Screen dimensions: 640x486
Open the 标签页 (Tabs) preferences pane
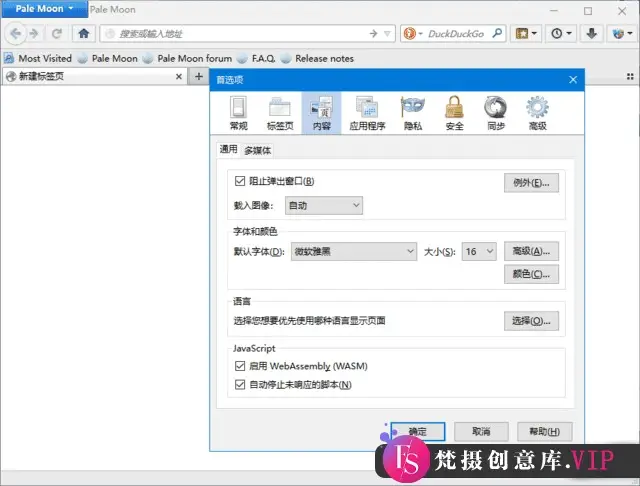pyautogui.click(x=280, y=113)
